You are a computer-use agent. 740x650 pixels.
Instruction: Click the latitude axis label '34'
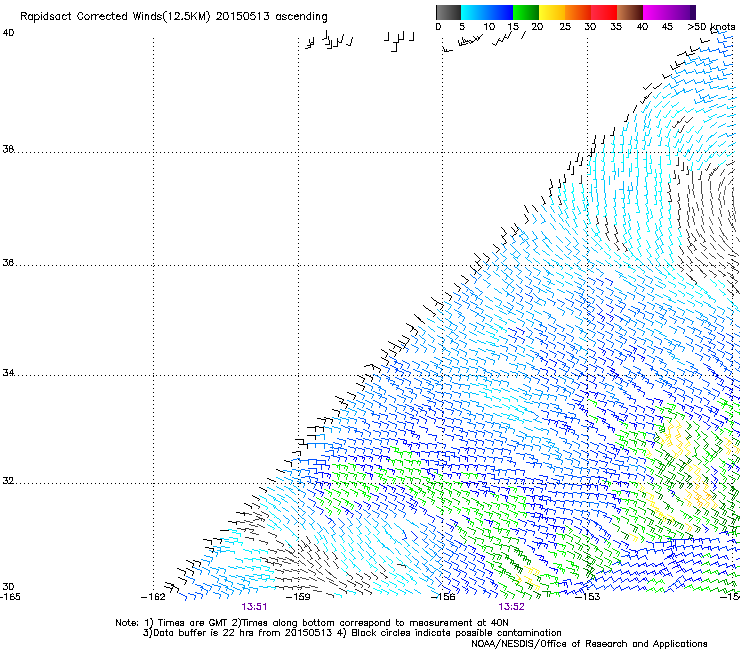(x=8, y=373)
